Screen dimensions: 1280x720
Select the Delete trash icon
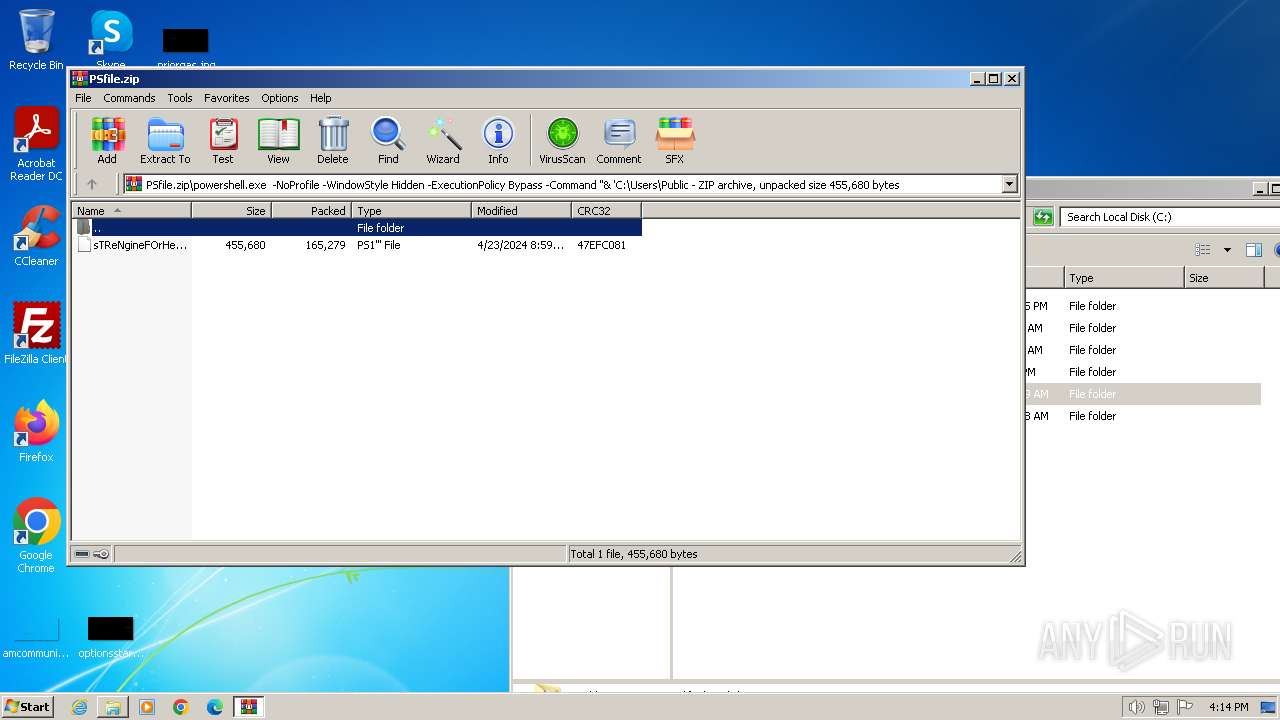coord(333,140)
